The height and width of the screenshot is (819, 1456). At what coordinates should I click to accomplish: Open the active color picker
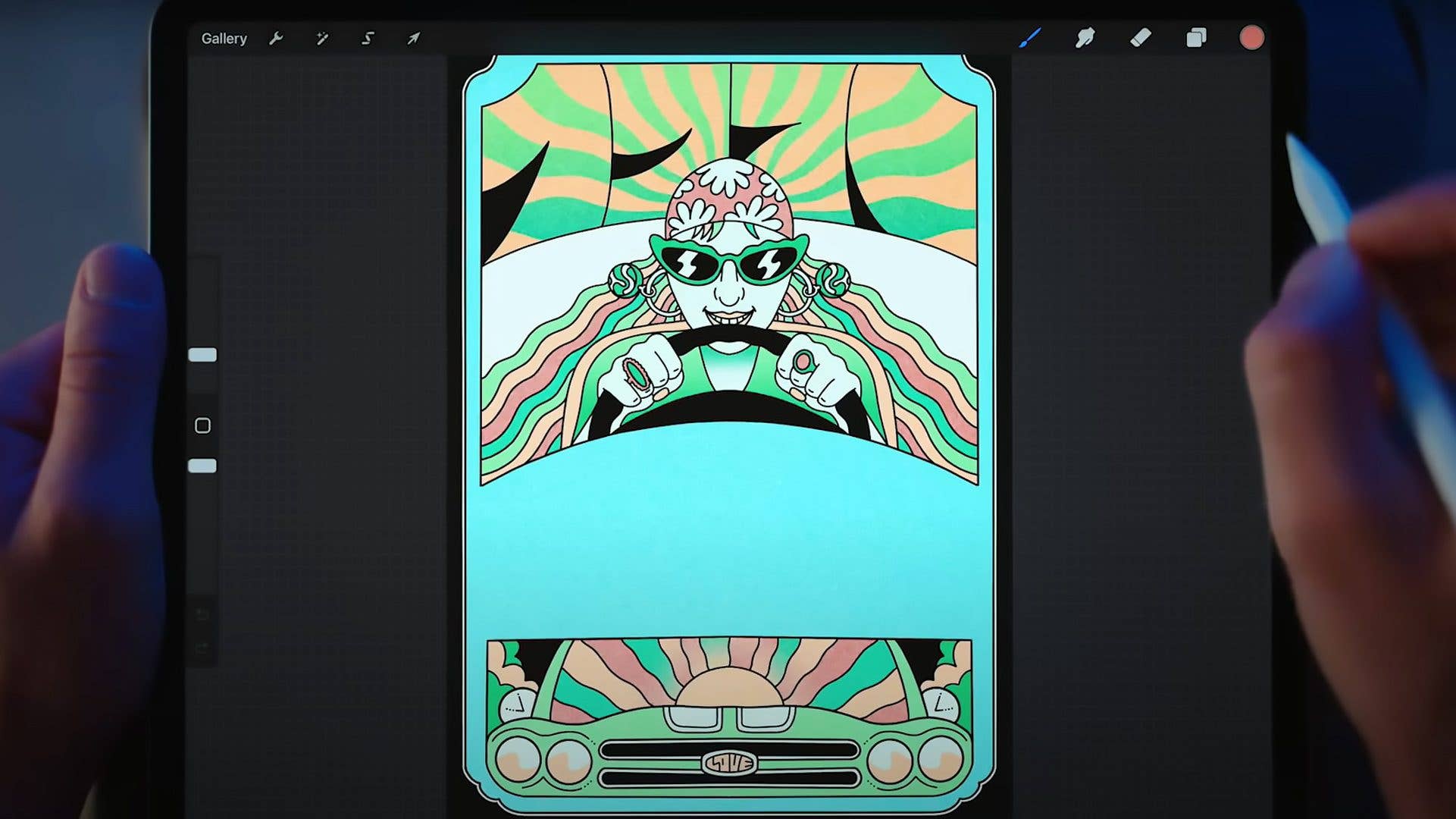pos(1251,37)
